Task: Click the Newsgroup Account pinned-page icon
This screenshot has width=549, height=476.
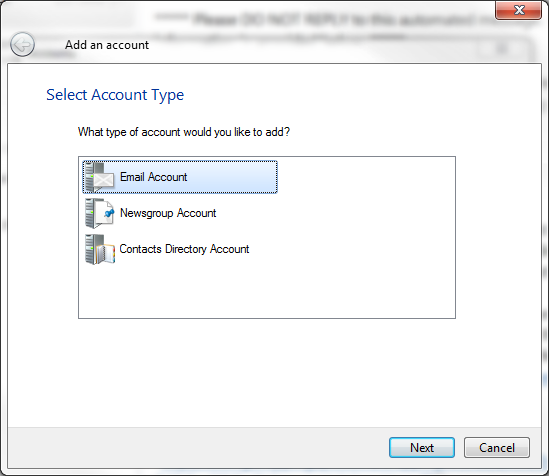Action: [105, 214]
